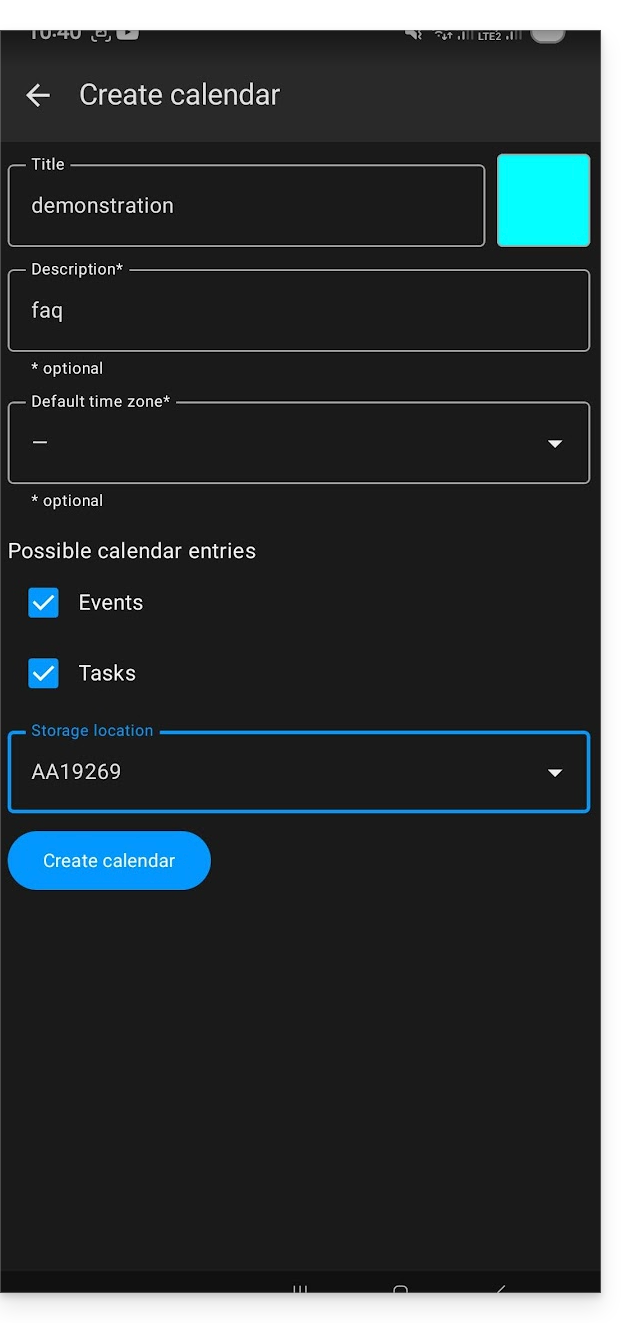Tap the Possible calendar entries heading
Image resolution: width=631 pixels, height=1323 pixels.
(x=132, y=551)
